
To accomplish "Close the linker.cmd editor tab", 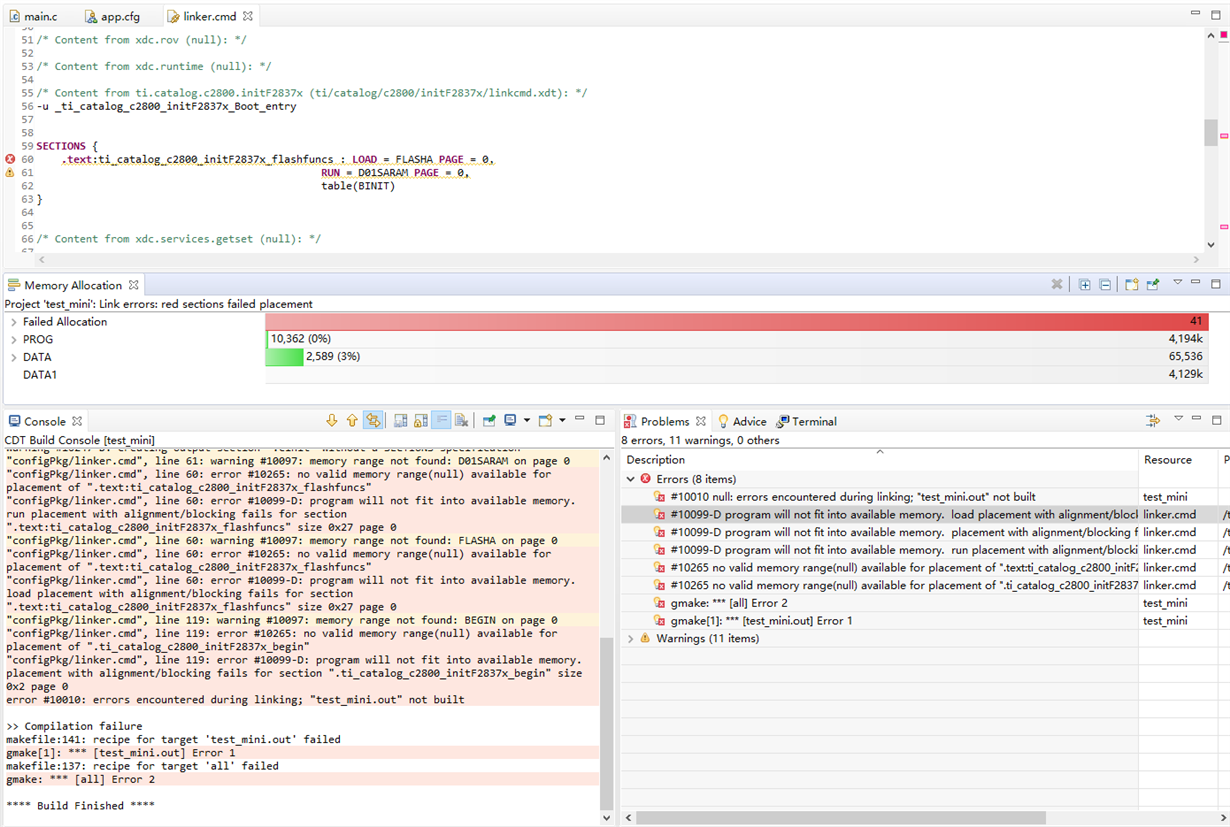I will (248, 16).
